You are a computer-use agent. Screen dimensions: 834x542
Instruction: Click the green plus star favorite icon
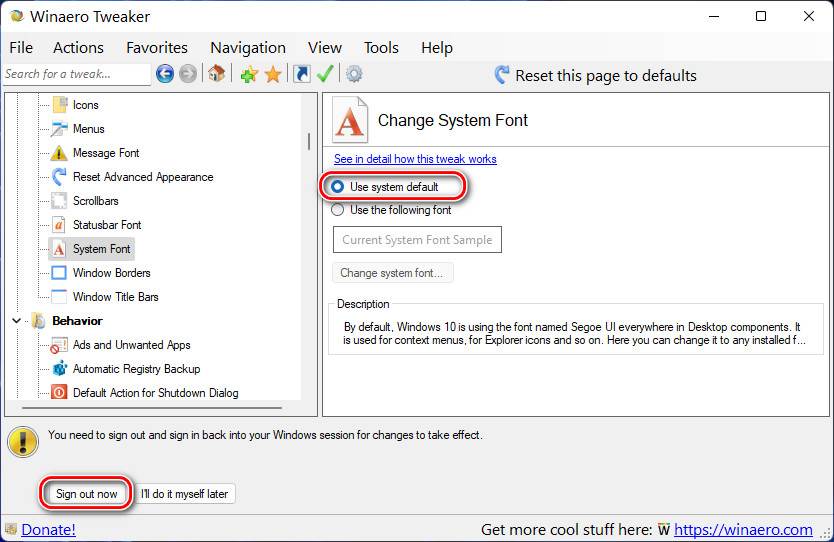click(x=249, y=74)
